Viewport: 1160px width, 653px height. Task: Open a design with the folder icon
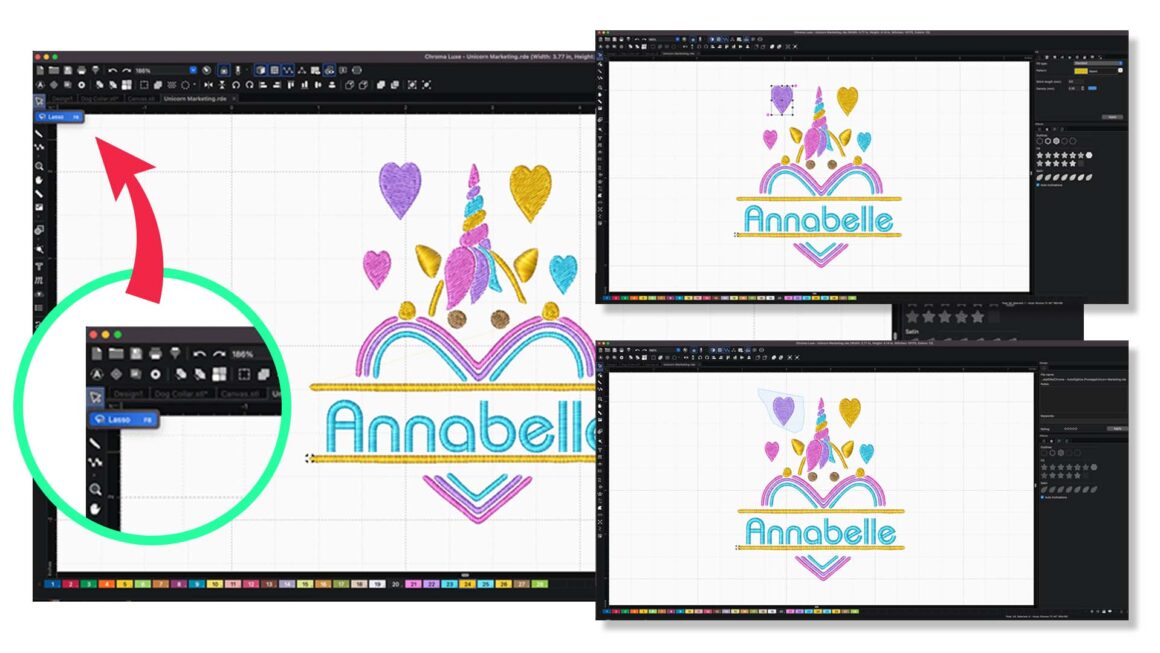pos(54,69)
